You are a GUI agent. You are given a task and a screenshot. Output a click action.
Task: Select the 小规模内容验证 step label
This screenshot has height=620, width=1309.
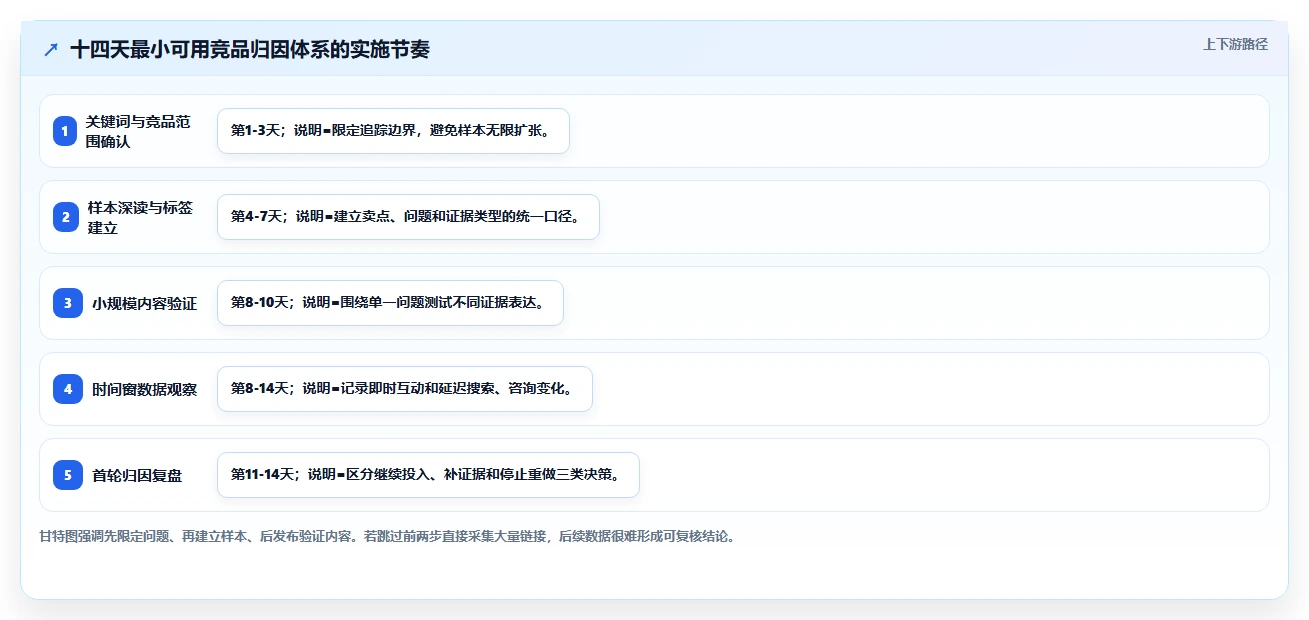[x=145, y=303]
